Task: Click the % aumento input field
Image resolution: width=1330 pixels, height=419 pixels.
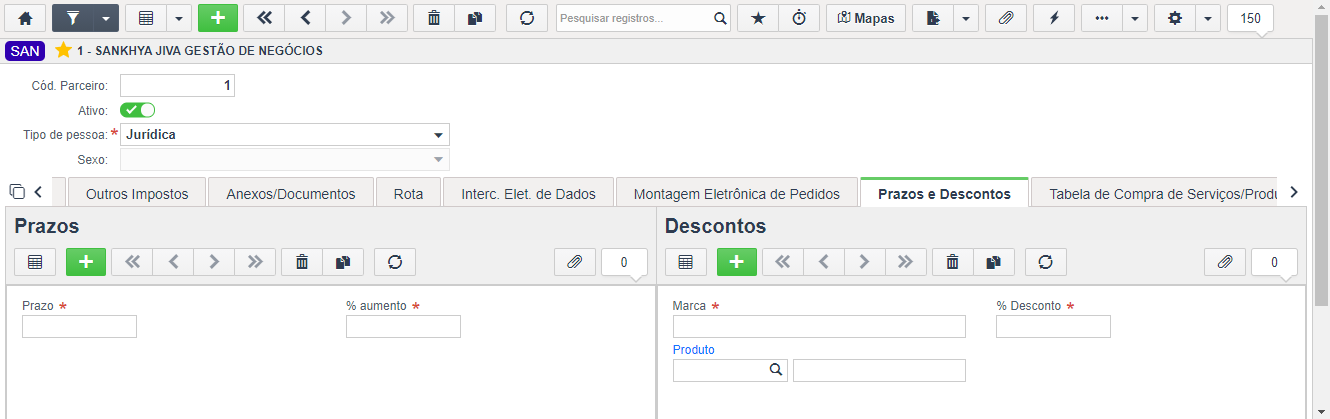Action: click(403, 326)
